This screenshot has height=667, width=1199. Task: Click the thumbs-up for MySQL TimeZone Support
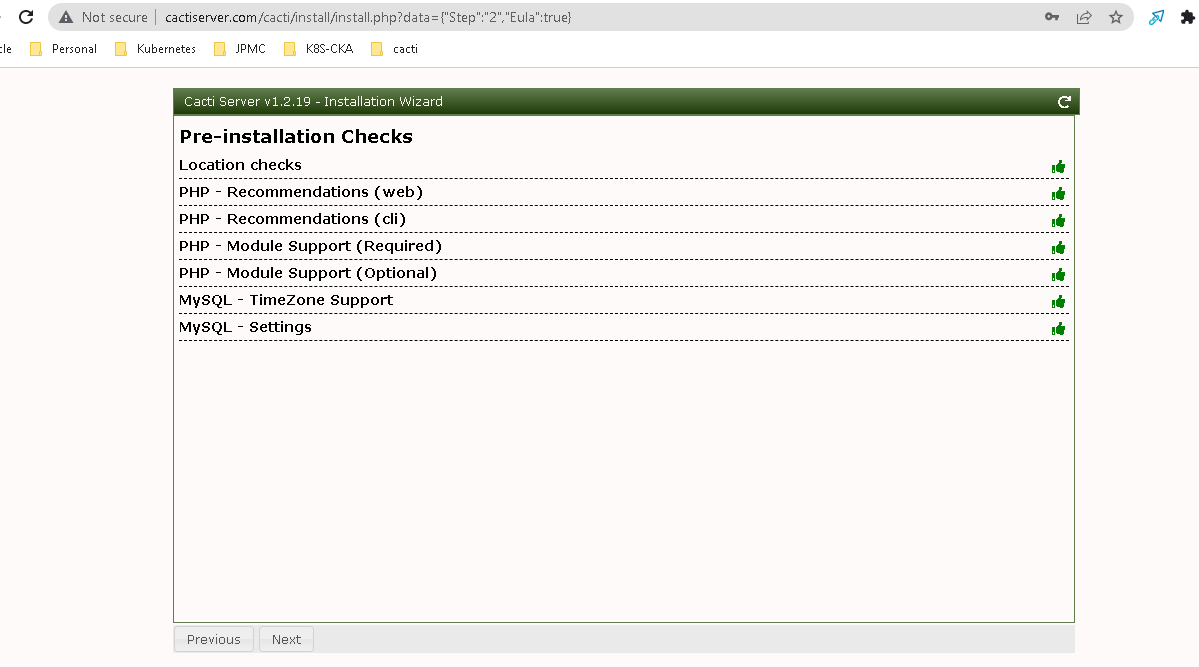tap(1058, 301)
